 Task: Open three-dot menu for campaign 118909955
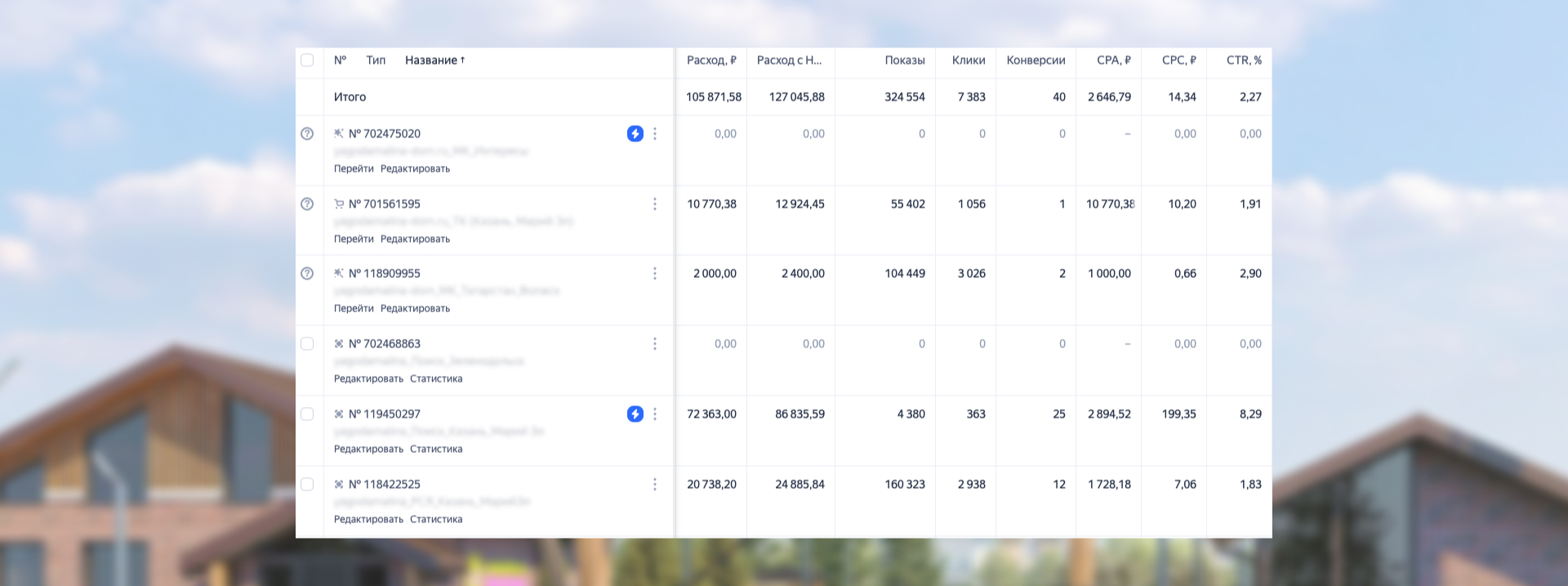[x=654, y=274]
